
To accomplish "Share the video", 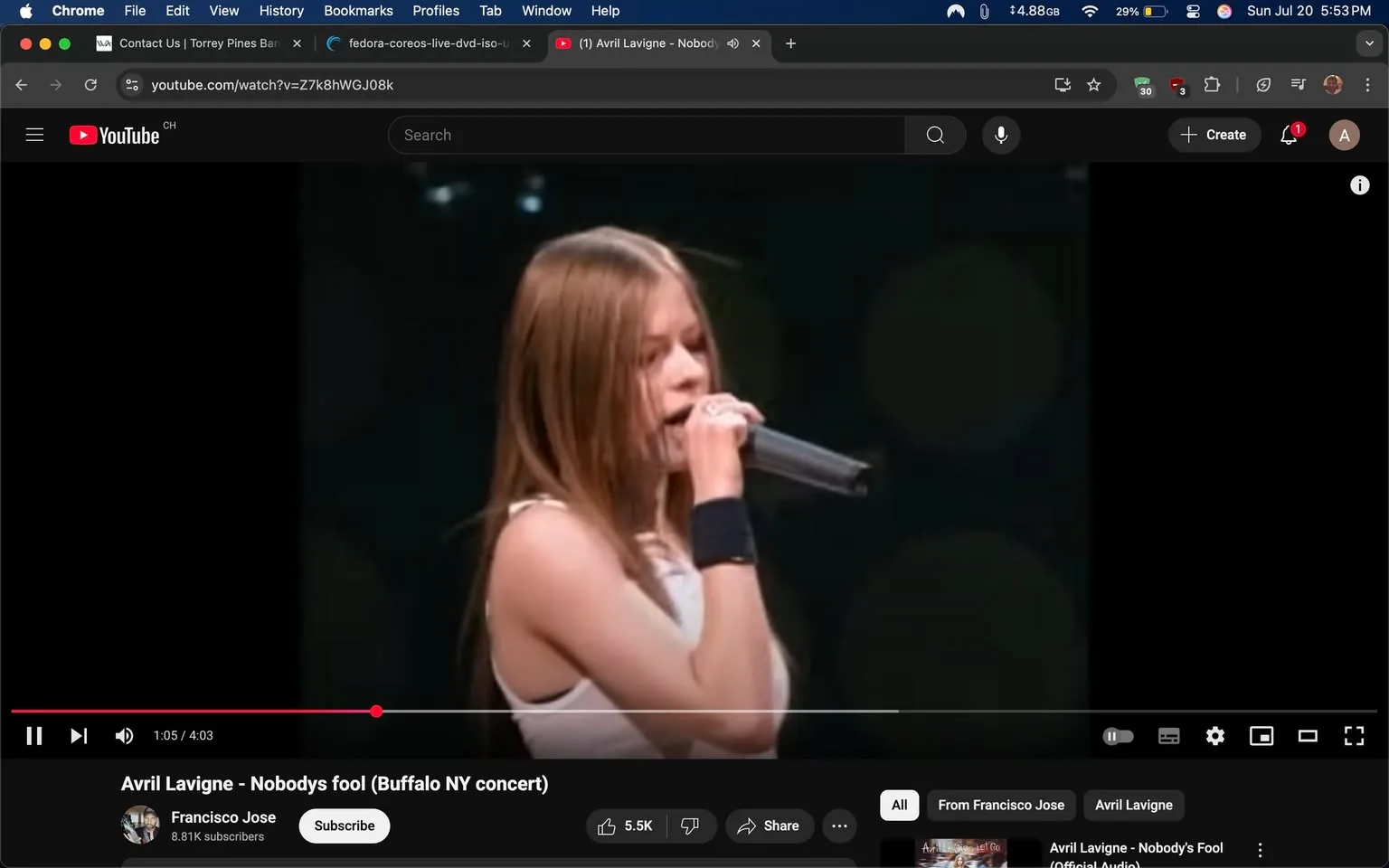I will [769, 826].
